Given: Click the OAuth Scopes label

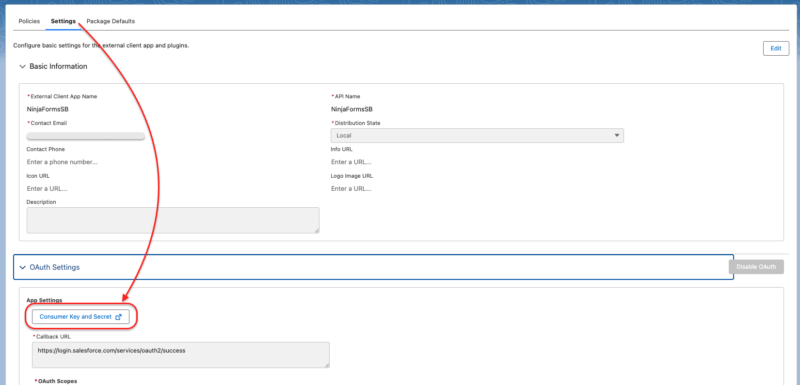Looking at the screenshot, I should click(57, 381).
